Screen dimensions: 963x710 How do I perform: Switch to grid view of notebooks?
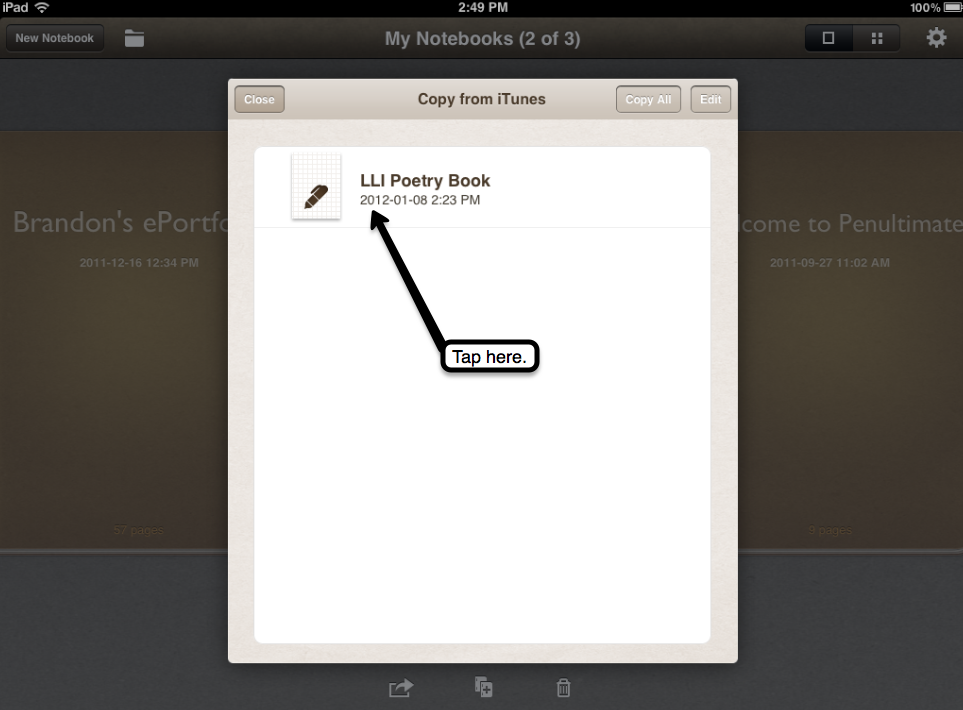(x=876, y=38)
